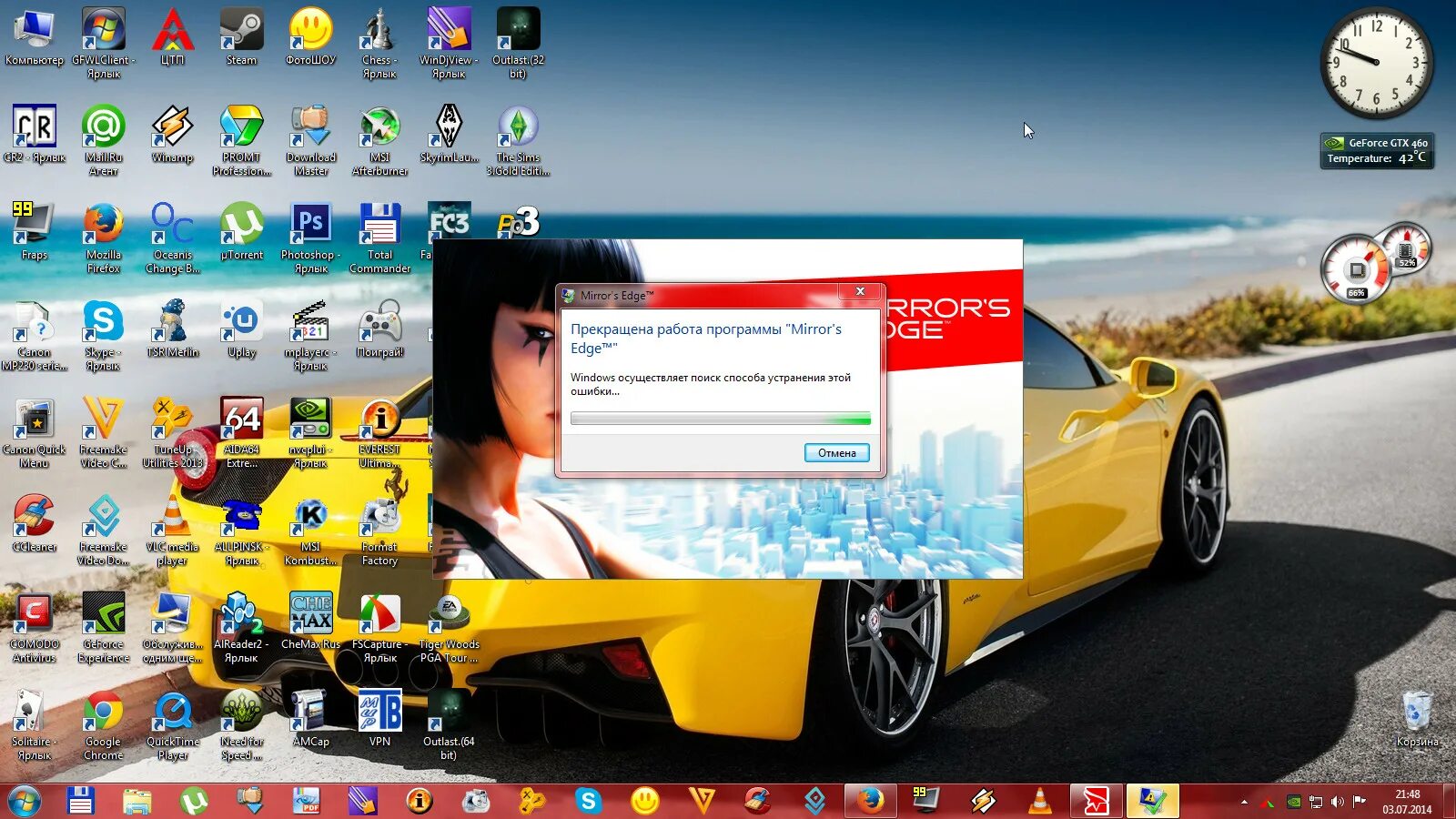Select the PROMT Professional icon
1456x819 pixels.
242,139
